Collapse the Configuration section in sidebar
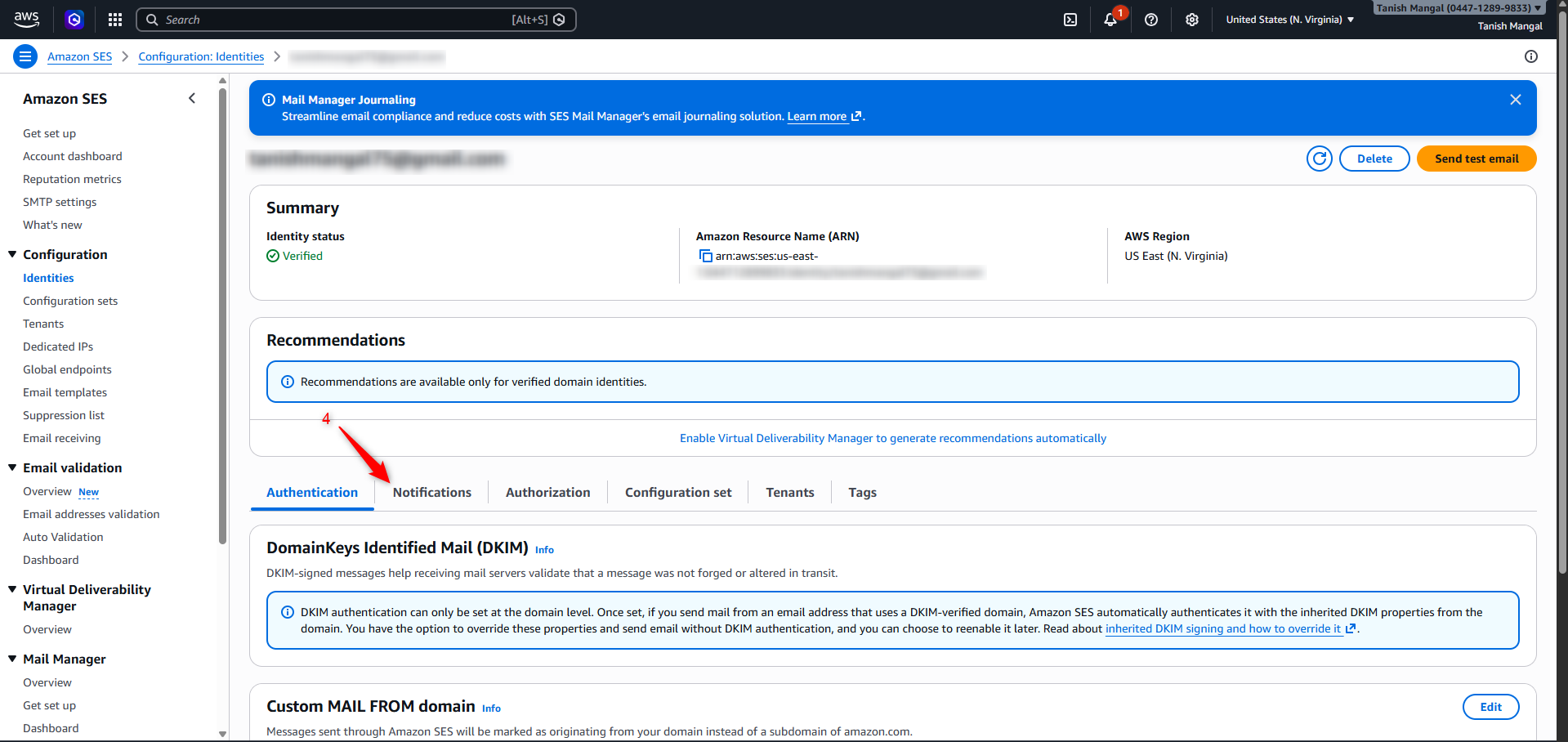The image size is (1568, 742). click(x=12, y=254)
